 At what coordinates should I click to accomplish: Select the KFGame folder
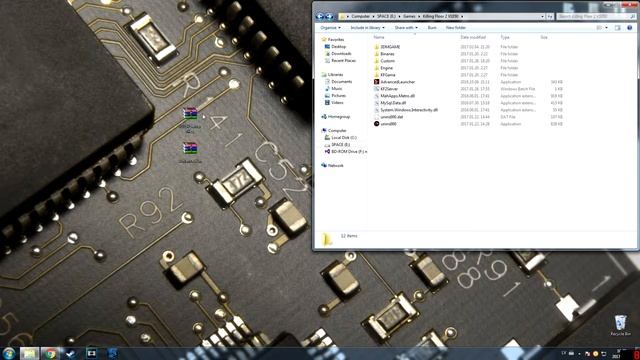tap(384, 75)
